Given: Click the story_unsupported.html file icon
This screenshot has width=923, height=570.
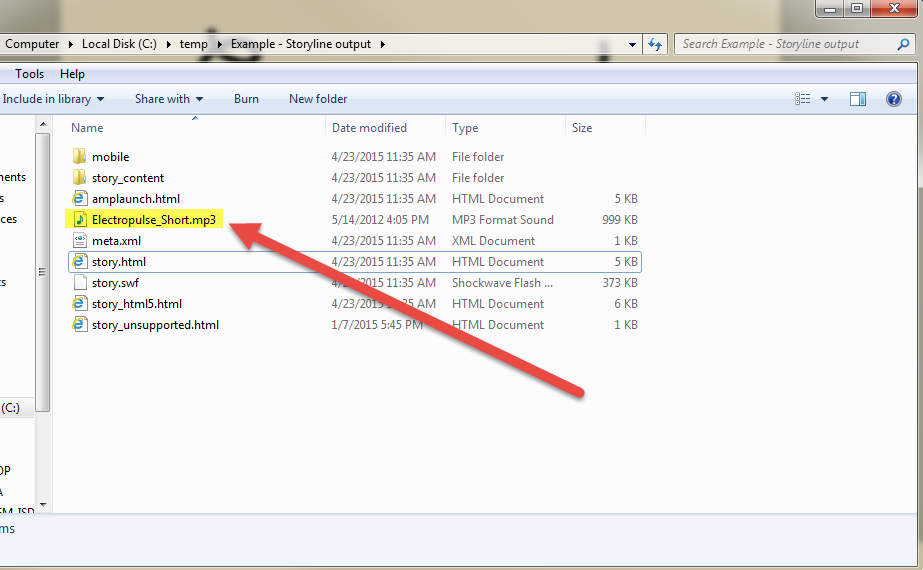Looking at the screenshot, I should coord(79,324).
